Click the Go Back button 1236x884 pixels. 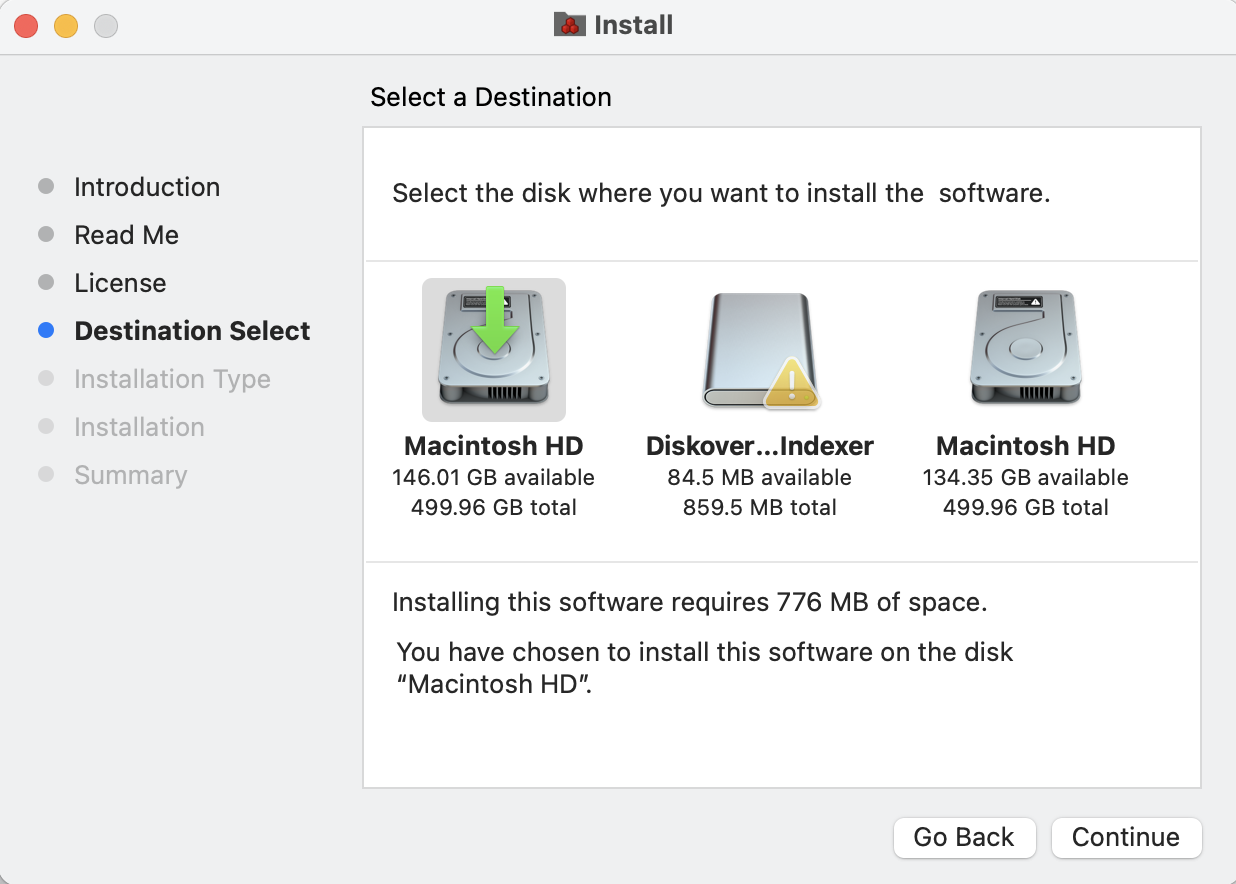coord(964,837)
